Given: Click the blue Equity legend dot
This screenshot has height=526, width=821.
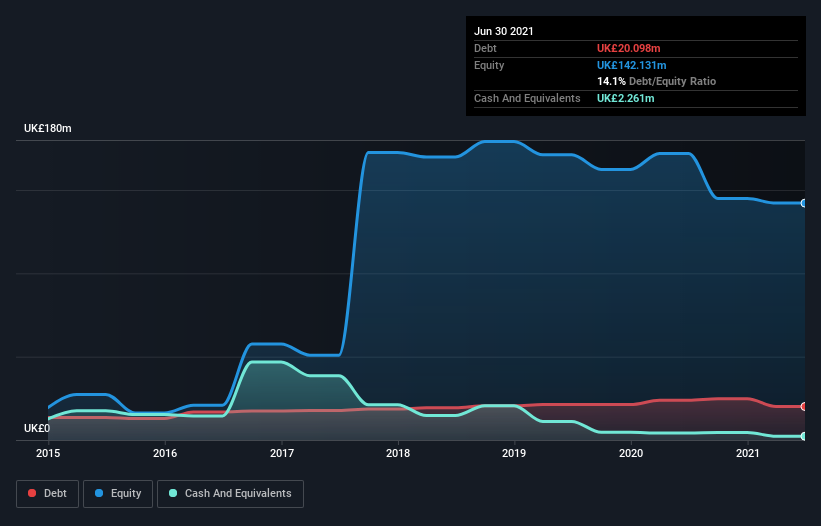Looking at the screenshot, I should [99, 493].
